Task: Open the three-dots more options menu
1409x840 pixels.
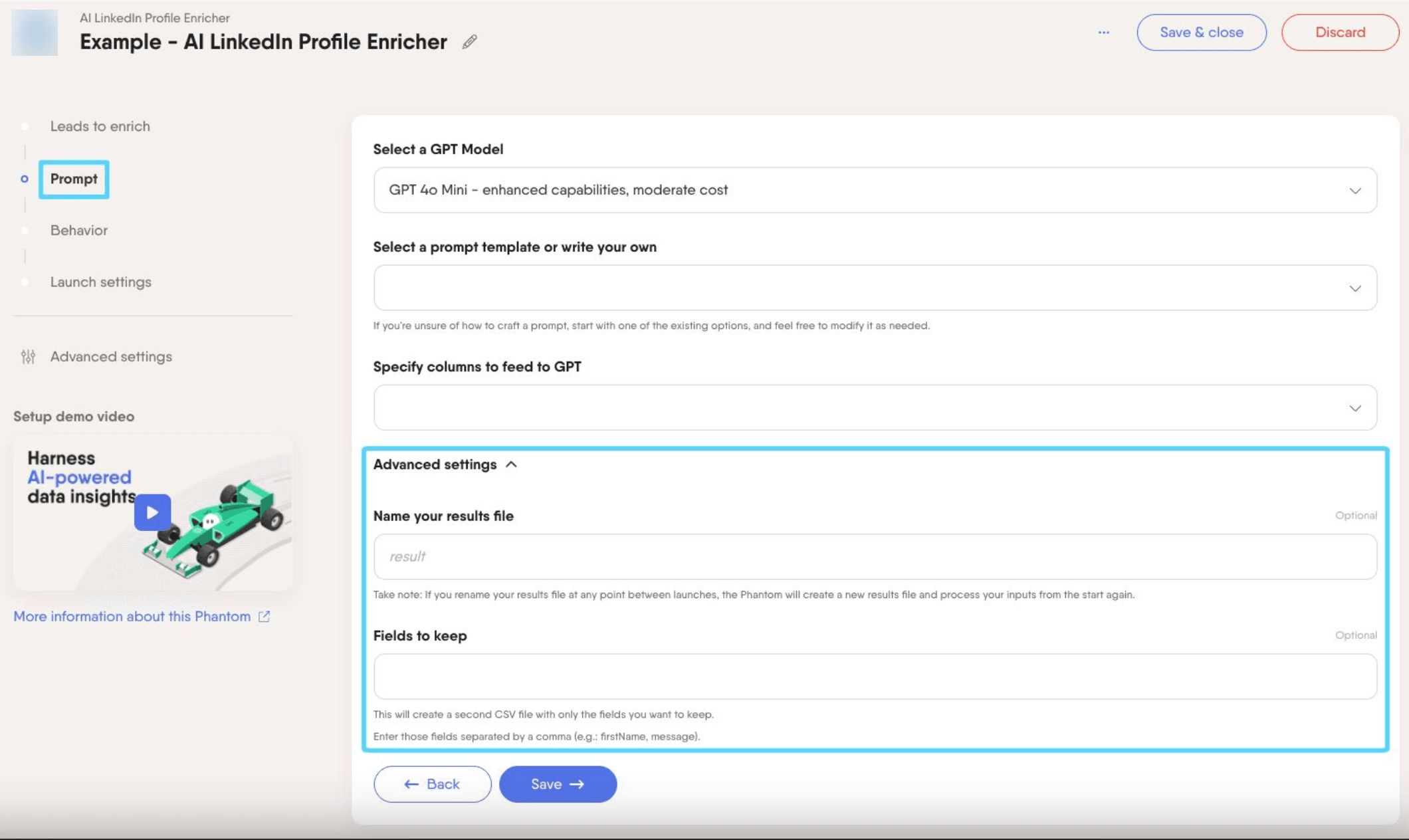Action: tap(1103, 32)
